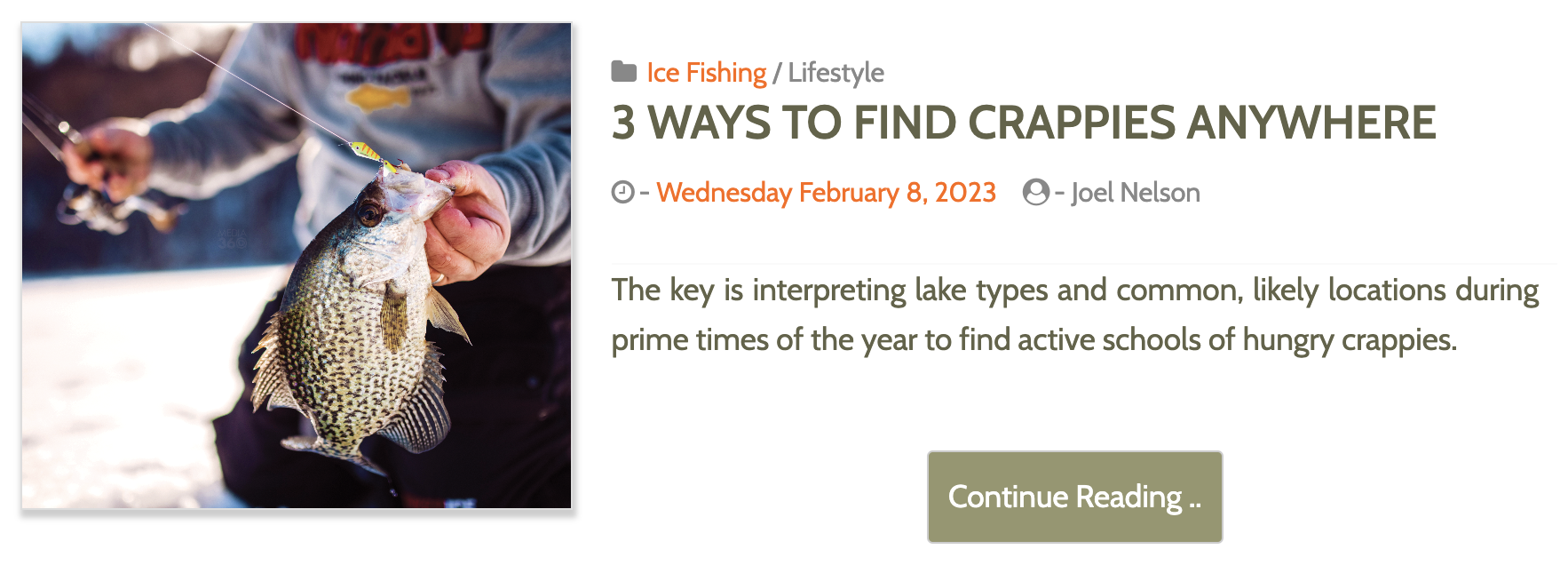This screenshot has width=1568, height=581.
Task: Click the author profile icon
Action: [x=1035, y=192]
